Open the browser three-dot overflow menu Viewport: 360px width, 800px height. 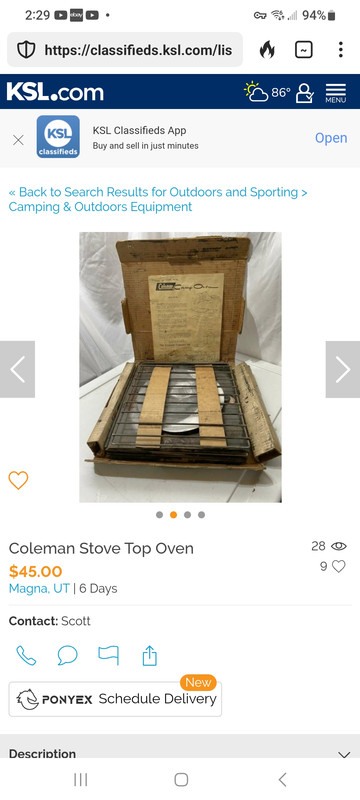(341, 49)
